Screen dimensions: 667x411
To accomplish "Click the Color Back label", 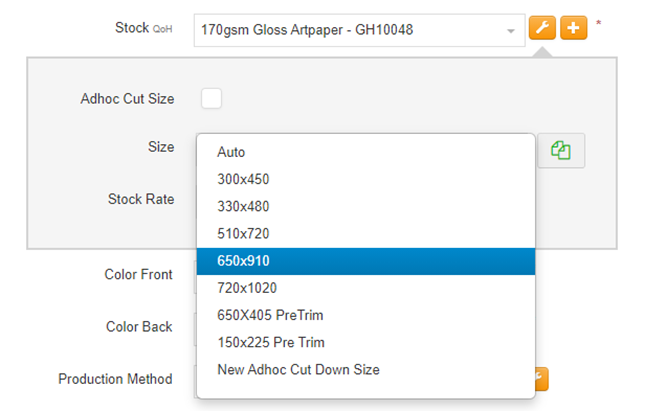I will [x=139, y=326].
